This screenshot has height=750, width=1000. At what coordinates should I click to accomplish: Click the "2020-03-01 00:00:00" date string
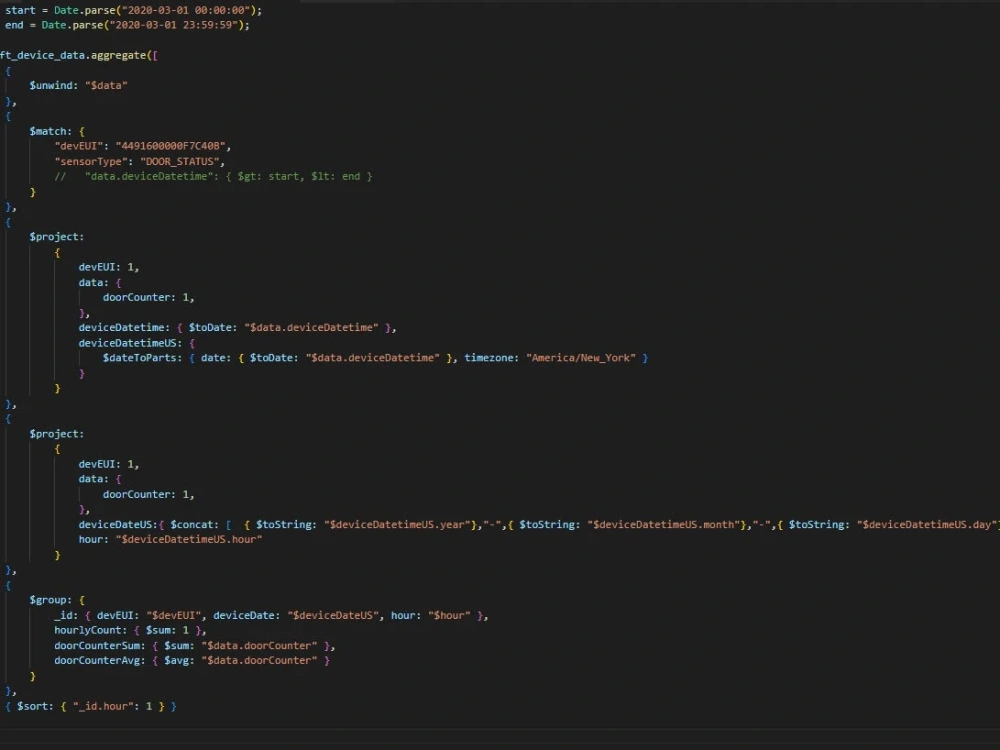(x=186, y=10)
